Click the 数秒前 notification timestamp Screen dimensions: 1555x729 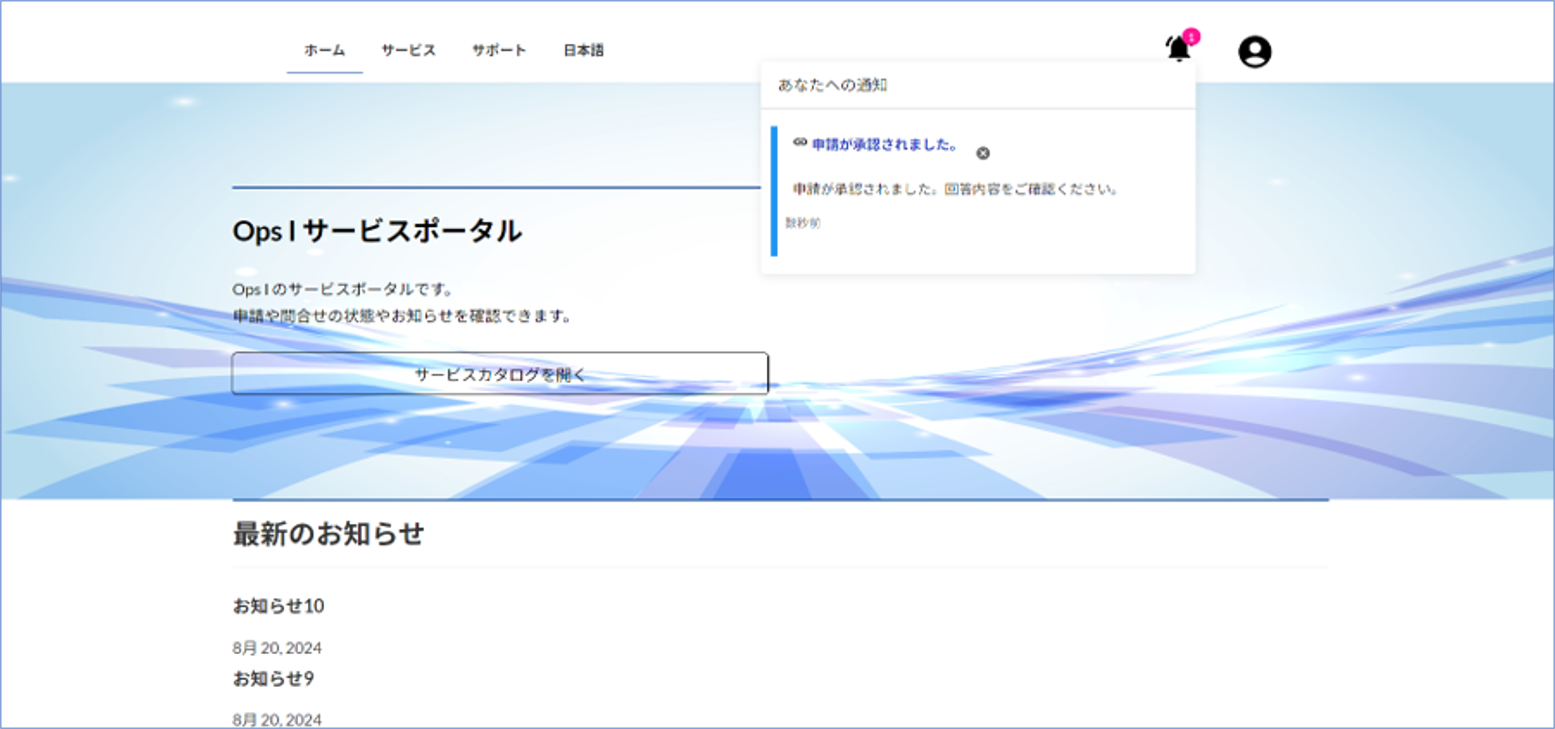point(803,224)
